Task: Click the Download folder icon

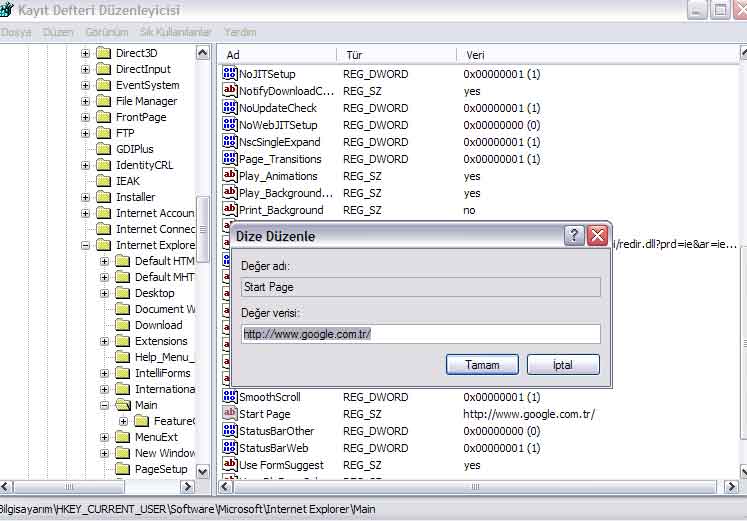Action: pos(122,325)
